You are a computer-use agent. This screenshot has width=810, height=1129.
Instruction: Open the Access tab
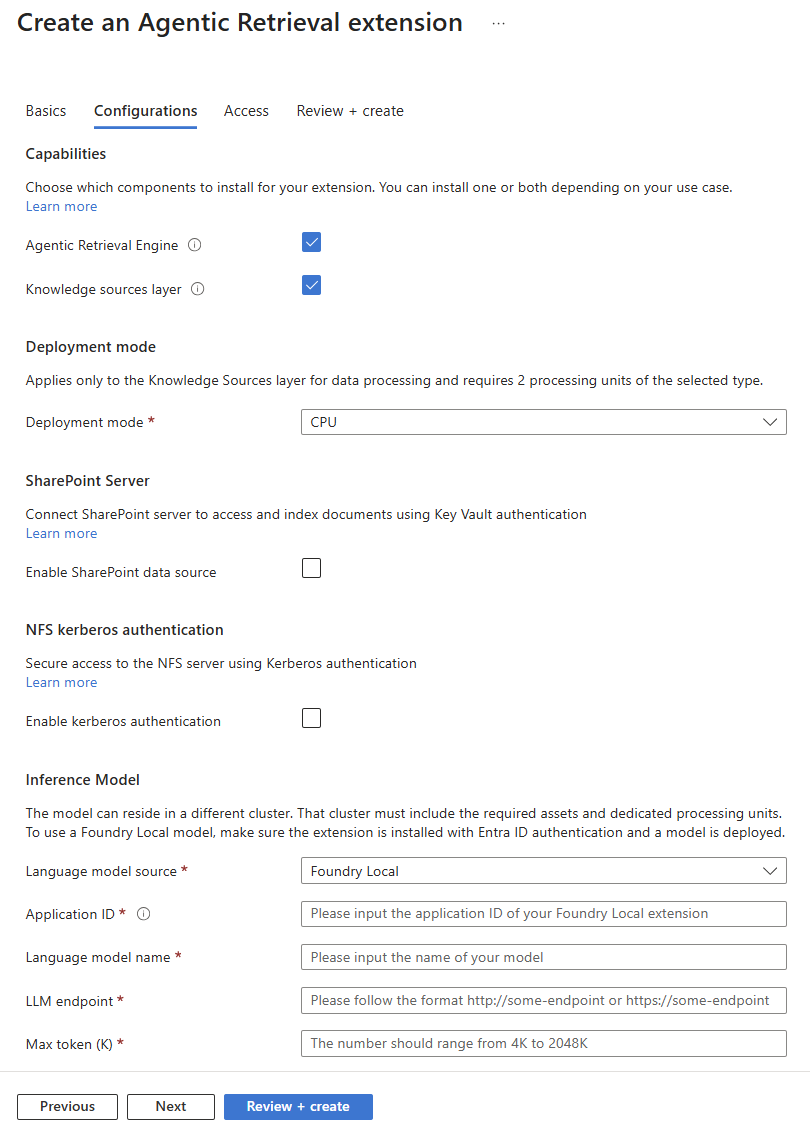point(246,111)
